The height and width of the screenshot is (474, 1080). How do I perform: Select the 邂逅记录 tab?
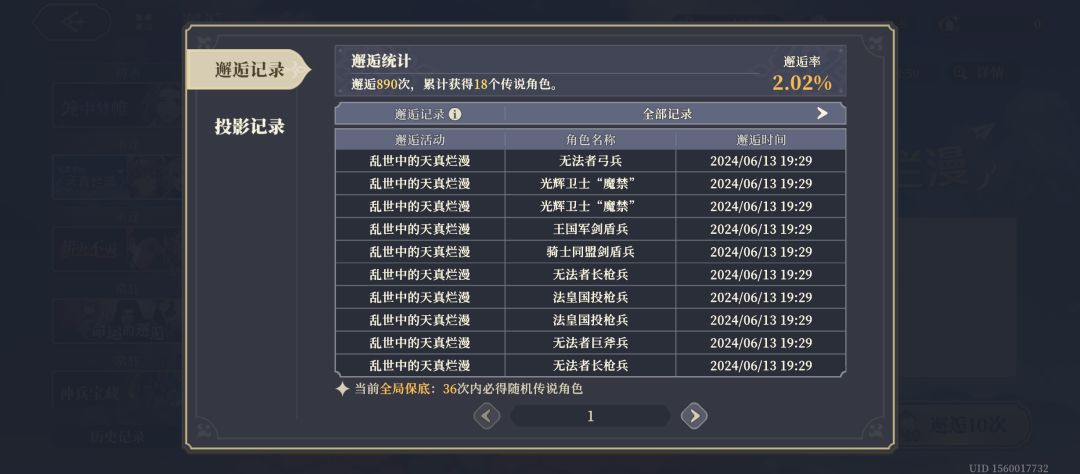(x=249, y=70)
